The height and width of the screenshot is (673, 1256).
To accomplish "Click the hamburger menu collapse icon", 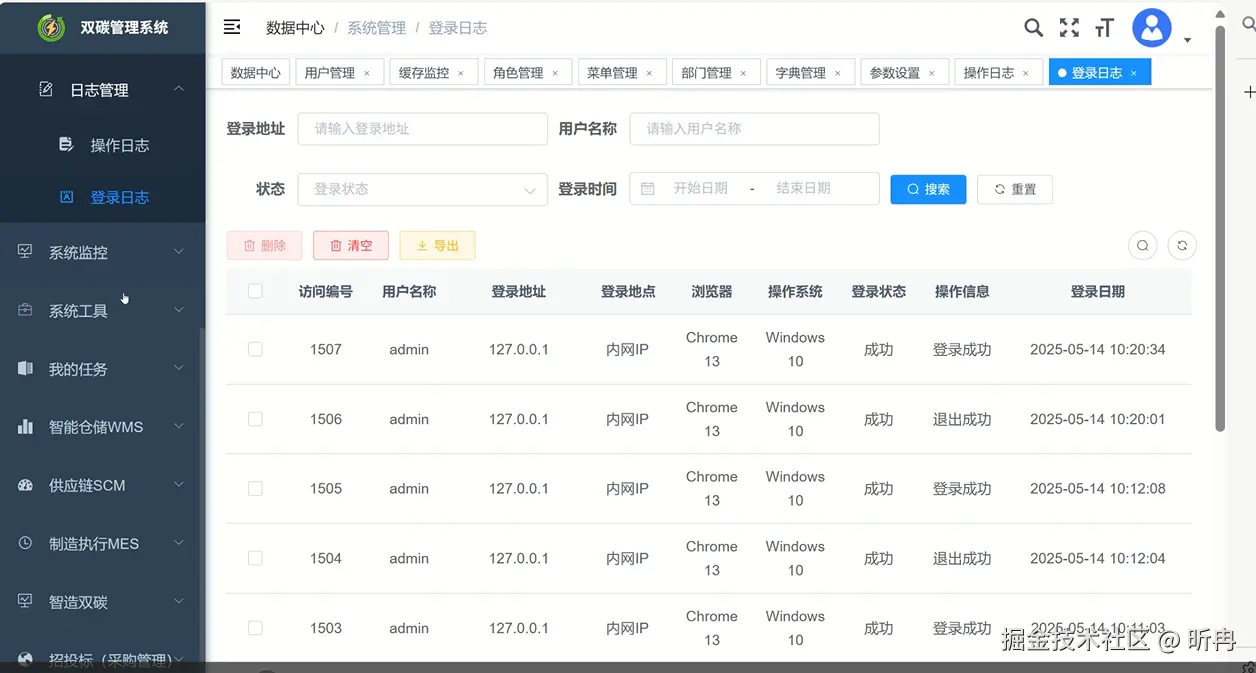I will pos(232,27).
